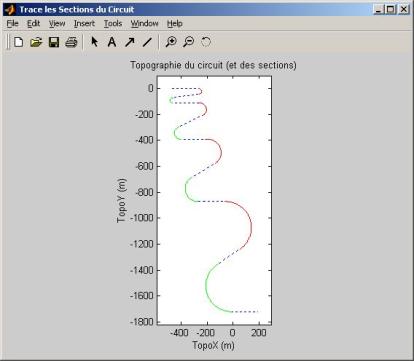This screenshot has height=361, width=414.
Task: Choose the Insert Arrow tool
Action: click(x=130, y=42)
